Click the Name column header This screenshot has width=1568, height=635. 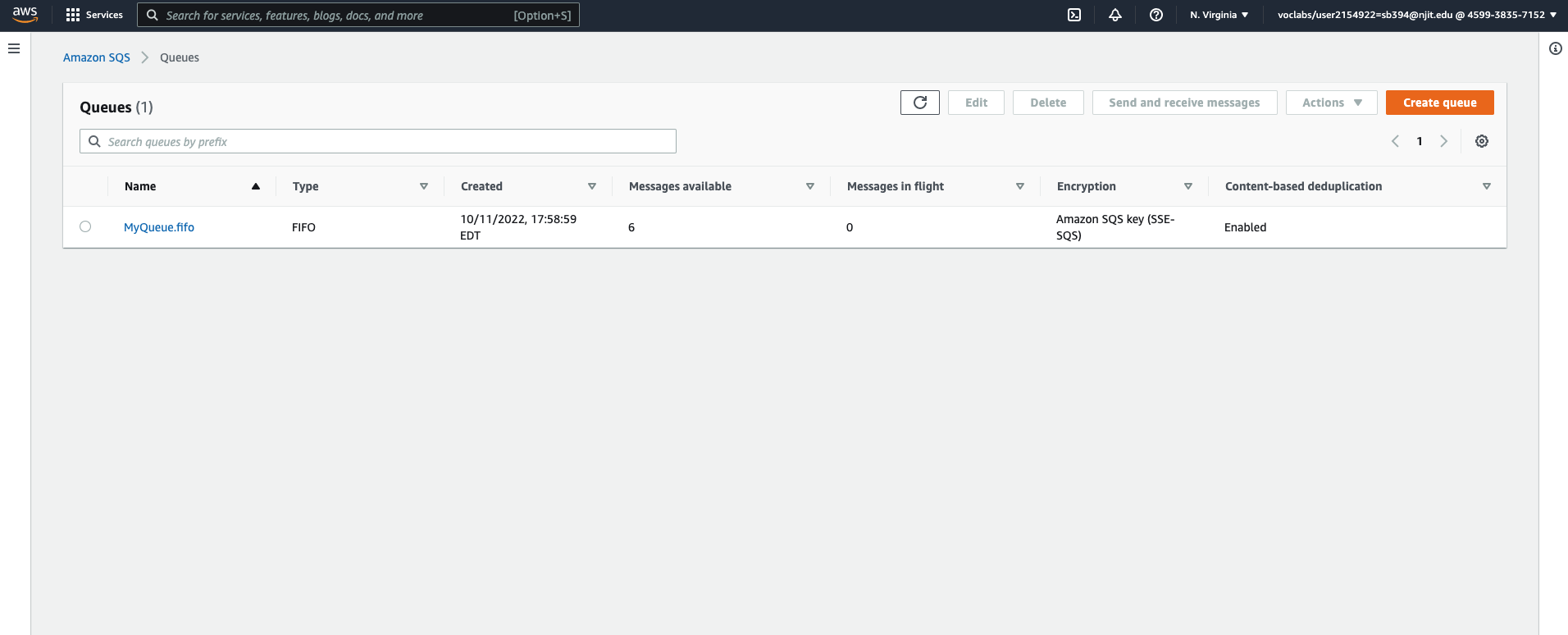point(140,186)
